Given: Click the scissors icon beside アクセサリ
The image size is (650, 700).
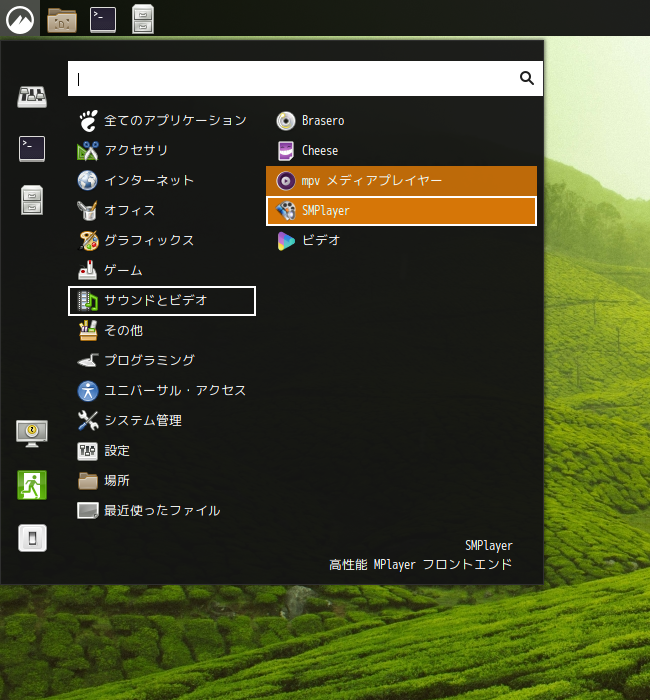Looking at the screenshot, I should pyautogui.click(x=88, y=150).
